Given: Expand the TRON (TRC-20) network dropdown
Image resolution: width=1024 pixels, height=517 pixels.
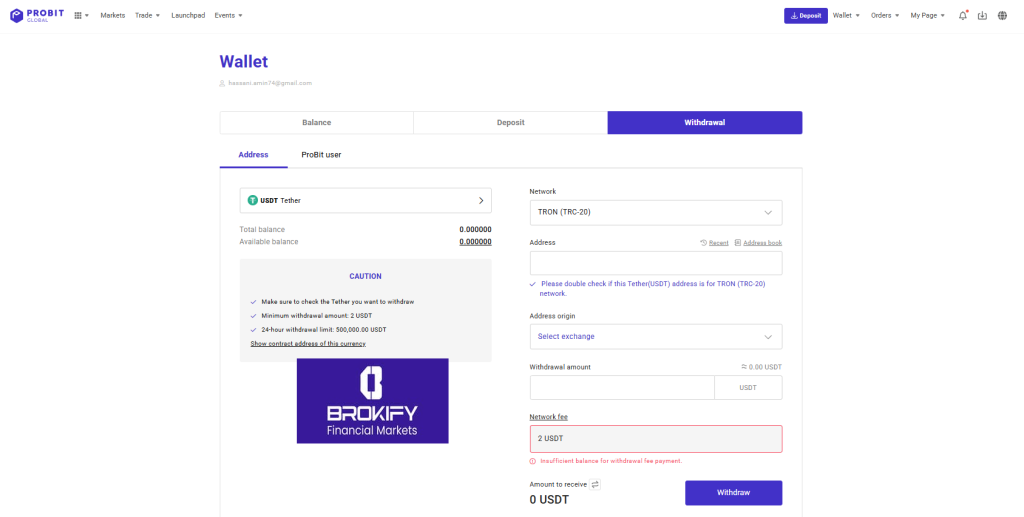Looking at the screenshot, I should pyautogui.click(x=655, y=212).
